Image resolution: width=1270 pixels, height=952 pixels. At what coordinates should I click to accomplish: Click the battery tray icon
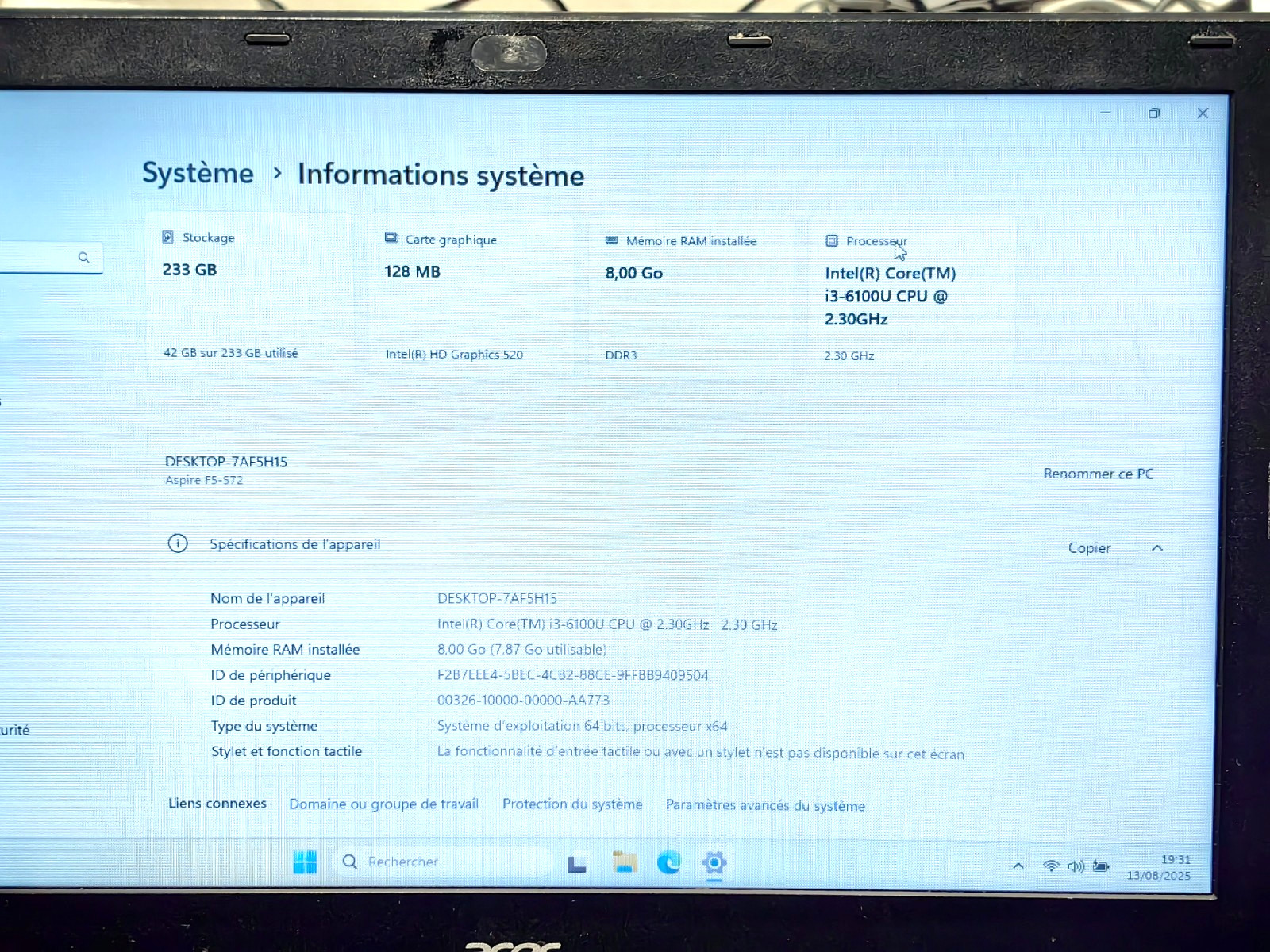coord(1101,866)
